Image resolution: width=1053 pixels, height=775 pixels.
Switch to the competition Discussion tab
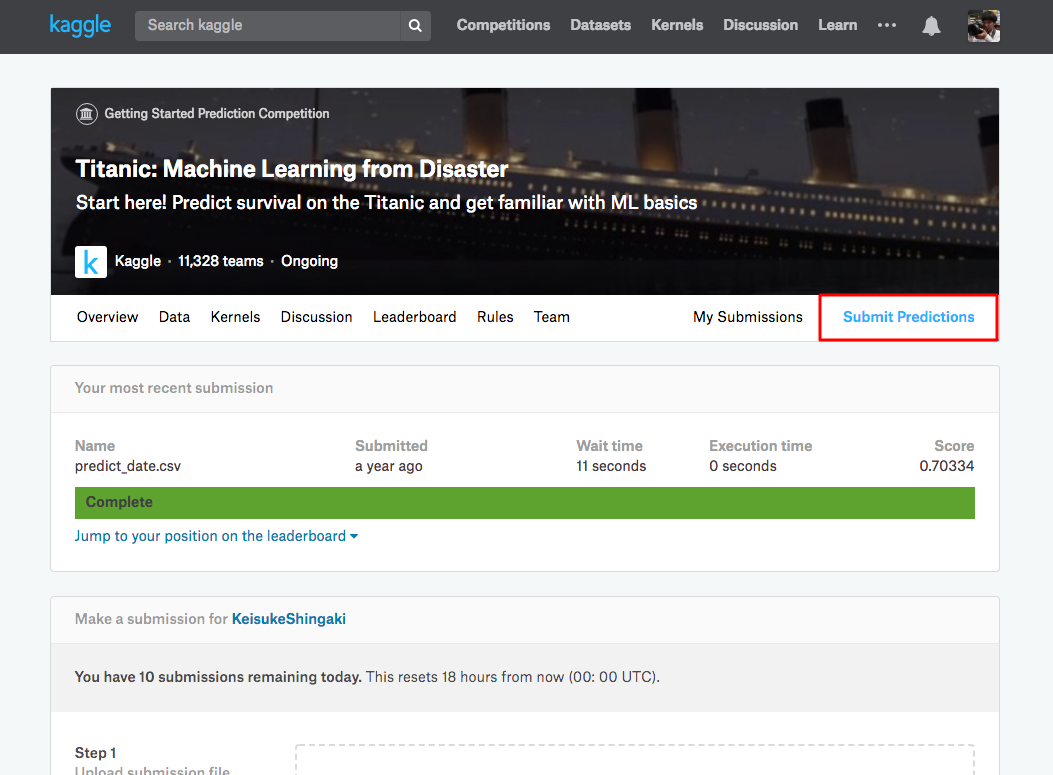pos(316,317)
